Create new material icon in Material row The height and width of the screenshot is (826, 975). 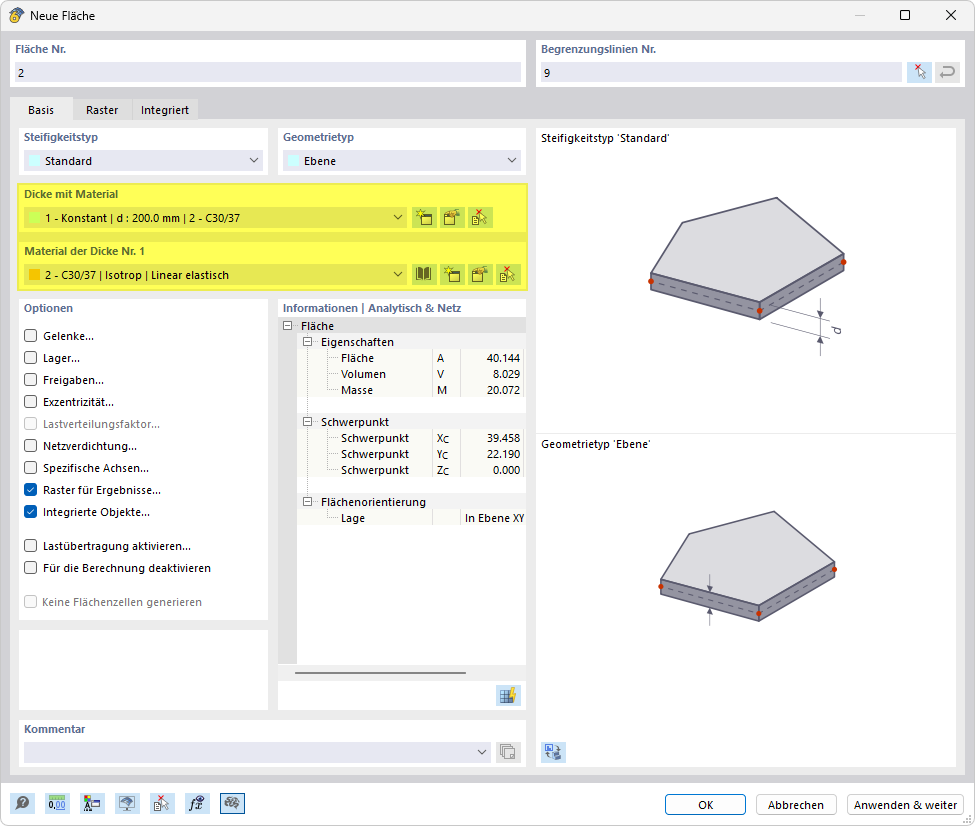click(452, 274)
